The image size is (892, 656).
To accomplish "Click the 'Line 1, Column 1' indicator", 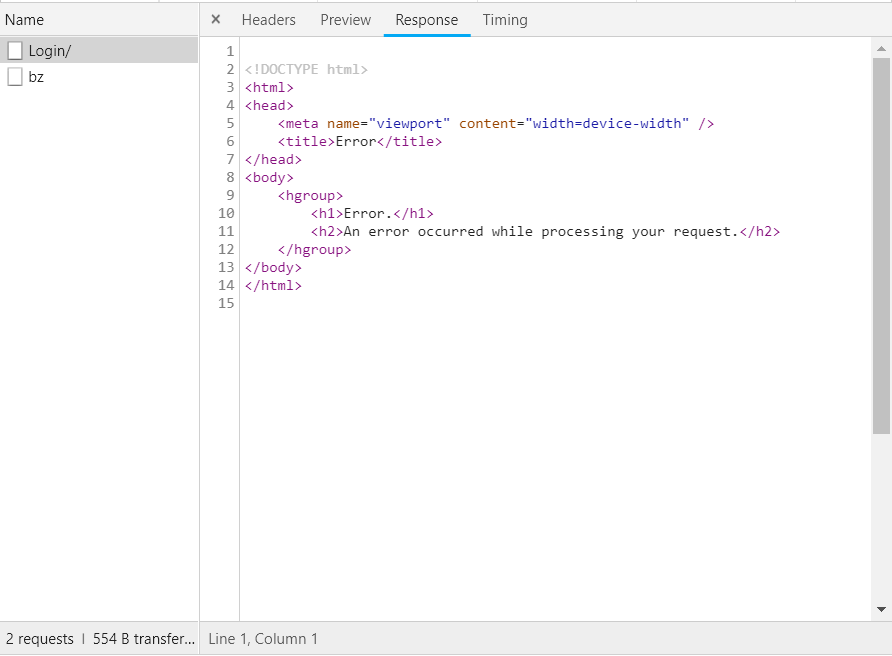I will coord(263,639).
